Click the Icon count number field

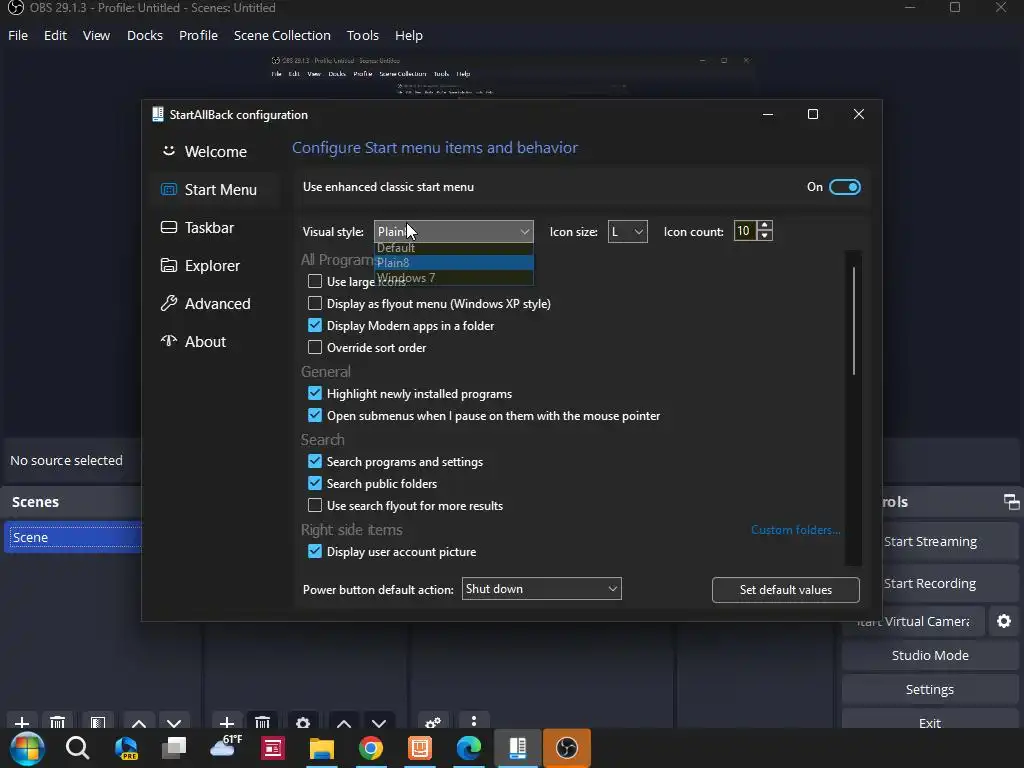tap(744, 231)
